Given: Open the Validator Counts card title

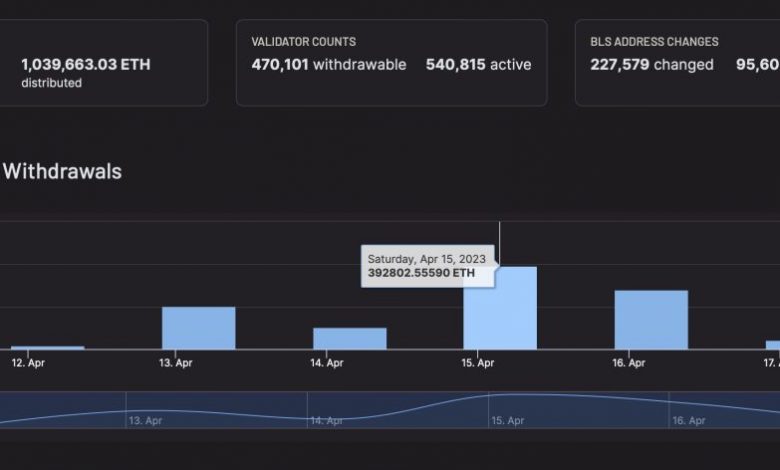Looking at the screenshot, I should point(303,42).
